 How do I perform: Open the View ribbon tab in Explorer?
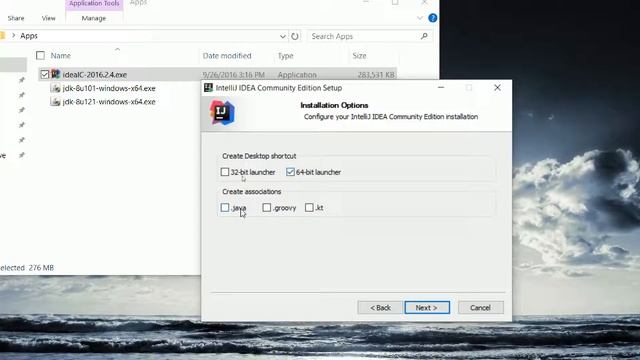(x=48, y=18)
